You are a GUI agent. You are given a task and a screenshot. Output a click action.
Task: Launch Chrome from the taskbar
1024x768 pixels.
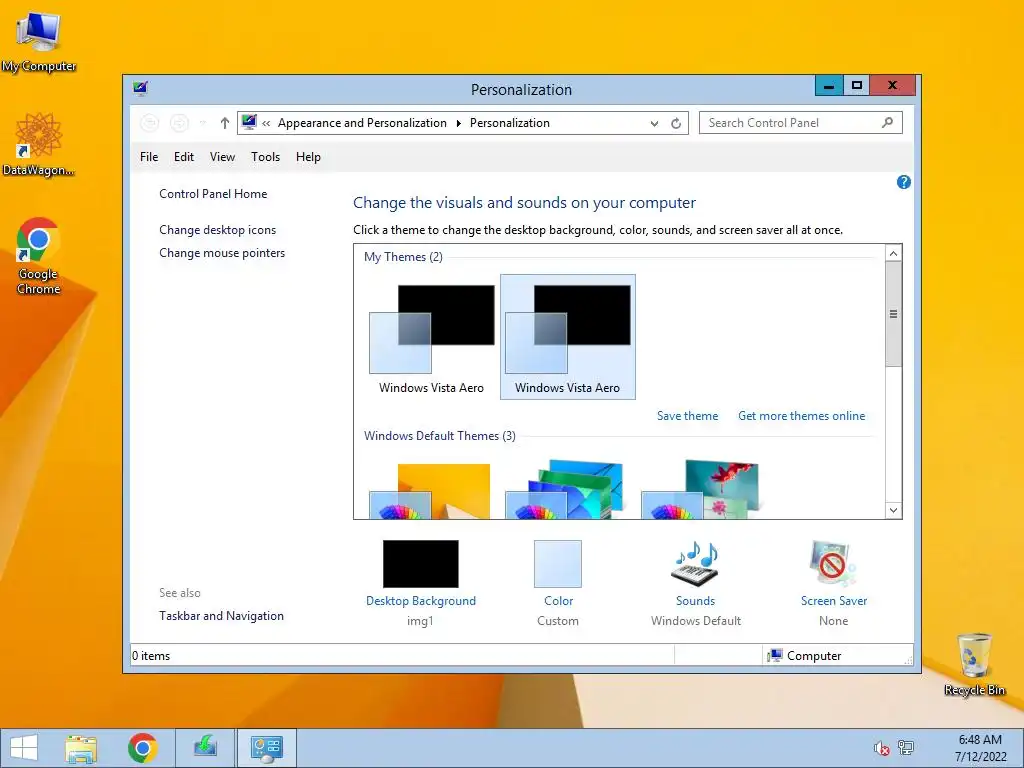142,748
